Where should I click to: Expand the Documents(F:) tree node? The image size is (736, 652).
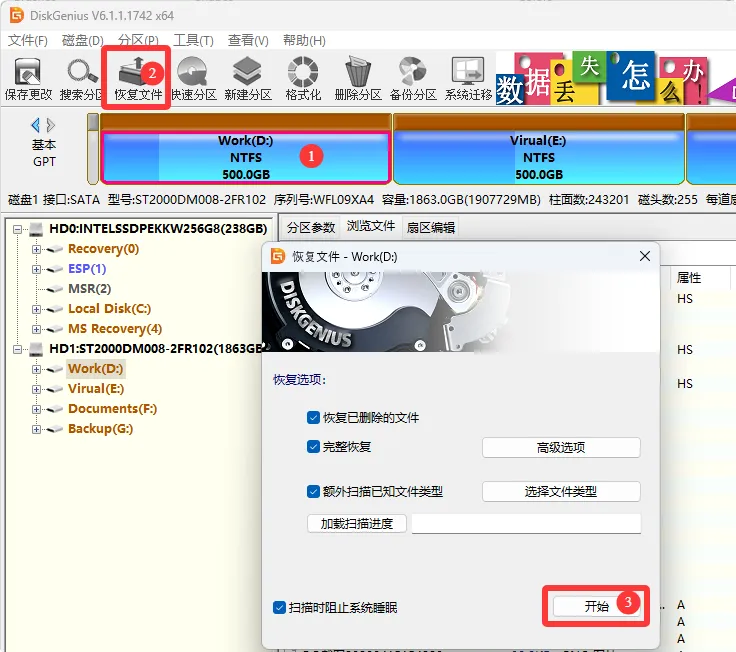pyautogui.click(x=36, y=409)
